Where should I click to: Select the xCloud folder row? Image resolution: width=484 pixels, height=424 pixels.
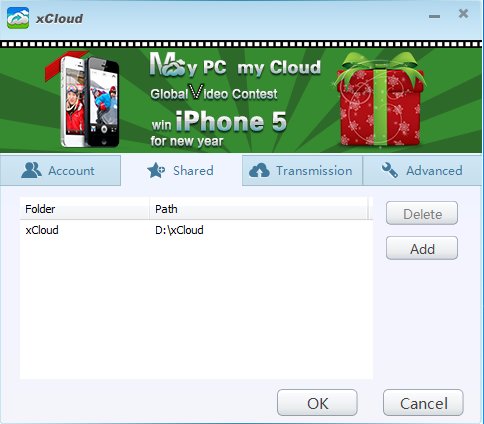coord(196,230)
